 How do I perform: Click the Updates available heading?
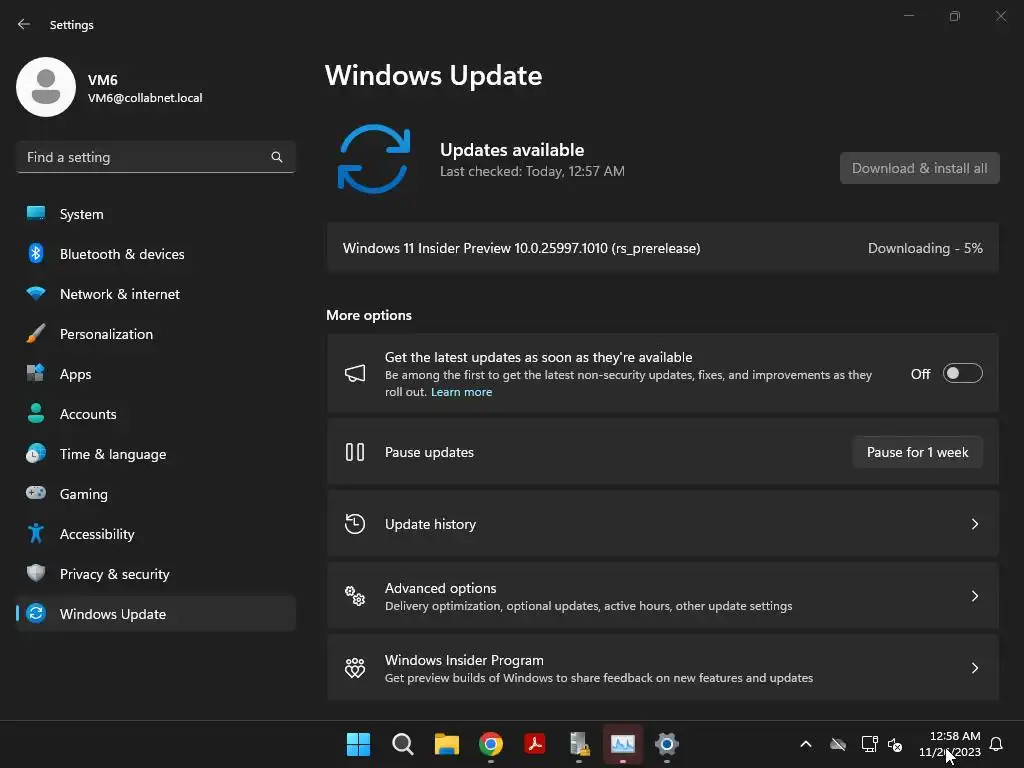click(x=512, y=150)
